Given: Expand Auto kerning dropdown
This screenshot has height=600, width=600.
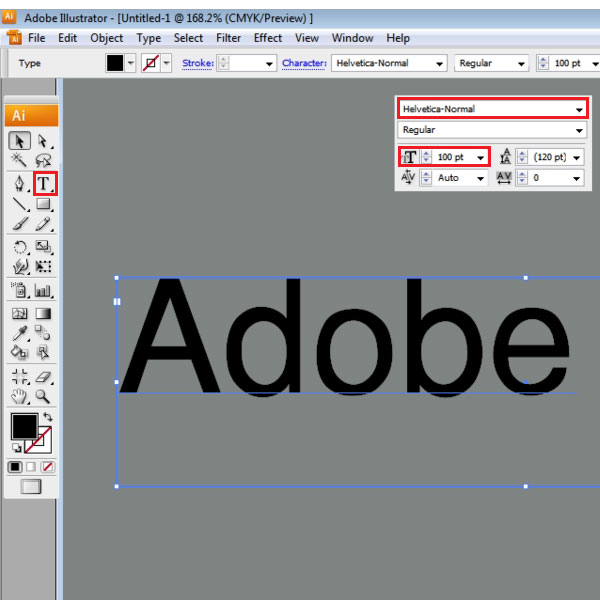Looking at the screenshot, I should point(480,178).
